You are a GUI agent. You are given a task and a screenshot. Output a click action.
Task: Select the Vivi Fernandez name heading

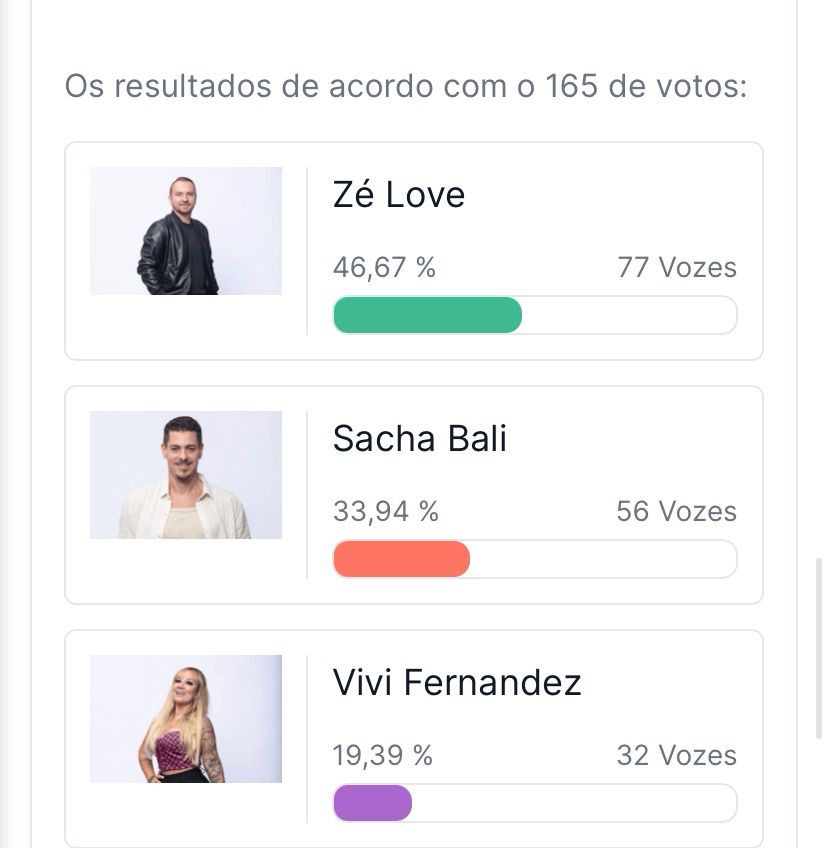[x=457, y=683]
